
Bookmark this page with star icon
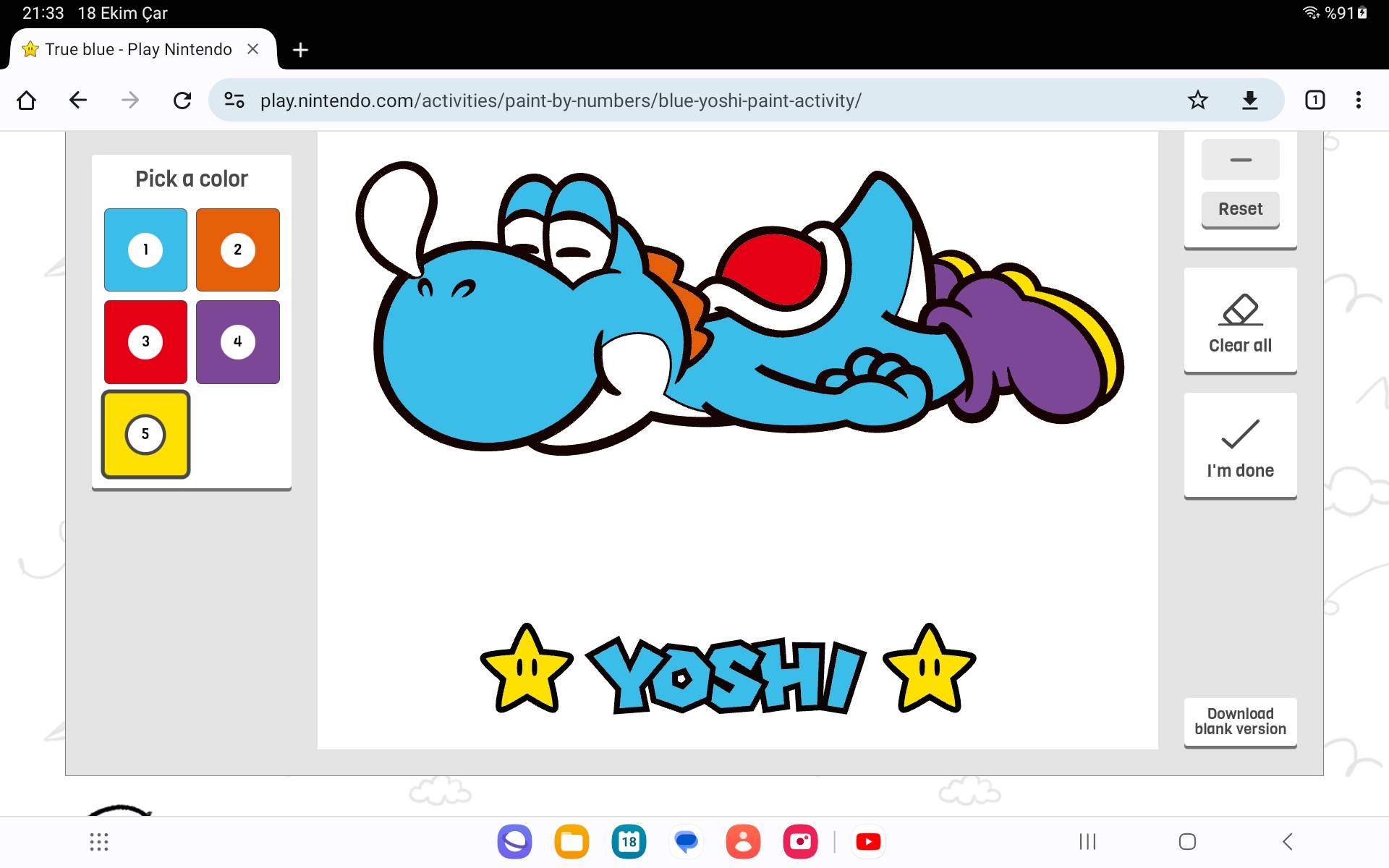[1198, 100]
